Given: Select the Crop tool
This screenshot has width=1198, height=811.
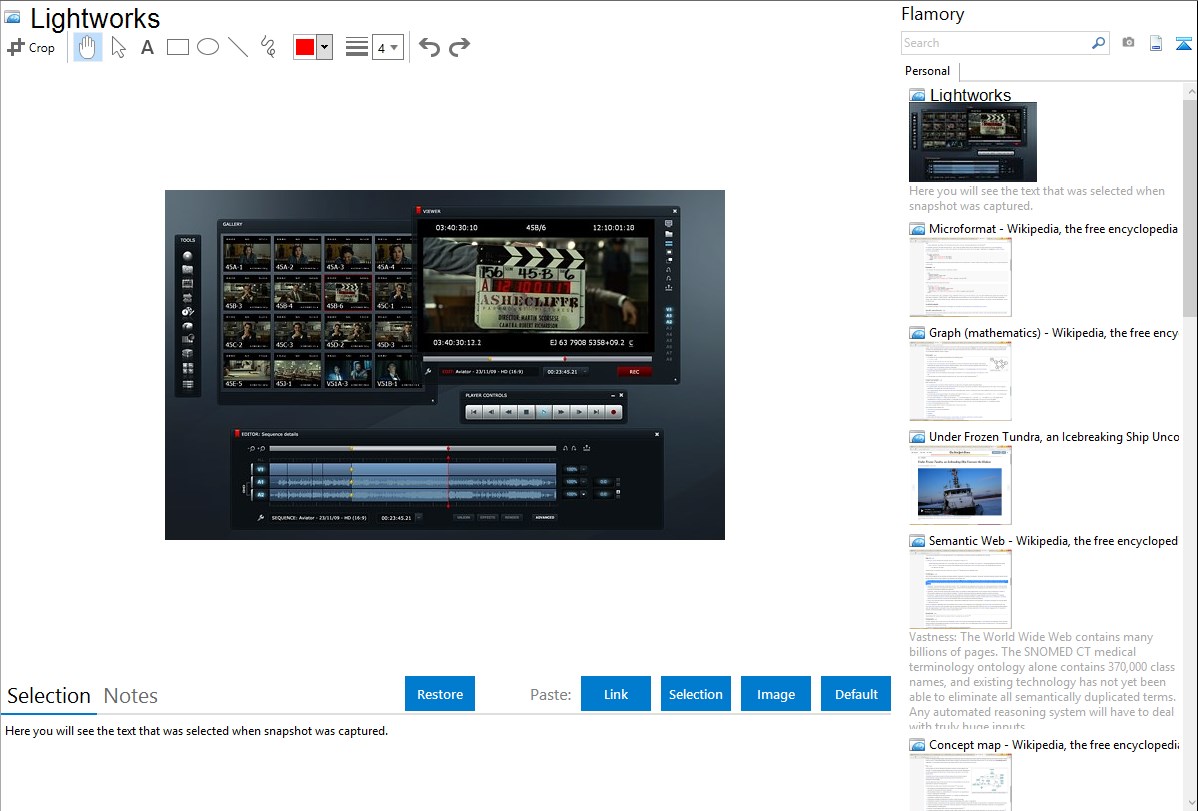Looking at the screenshot, I should [31, 47].
